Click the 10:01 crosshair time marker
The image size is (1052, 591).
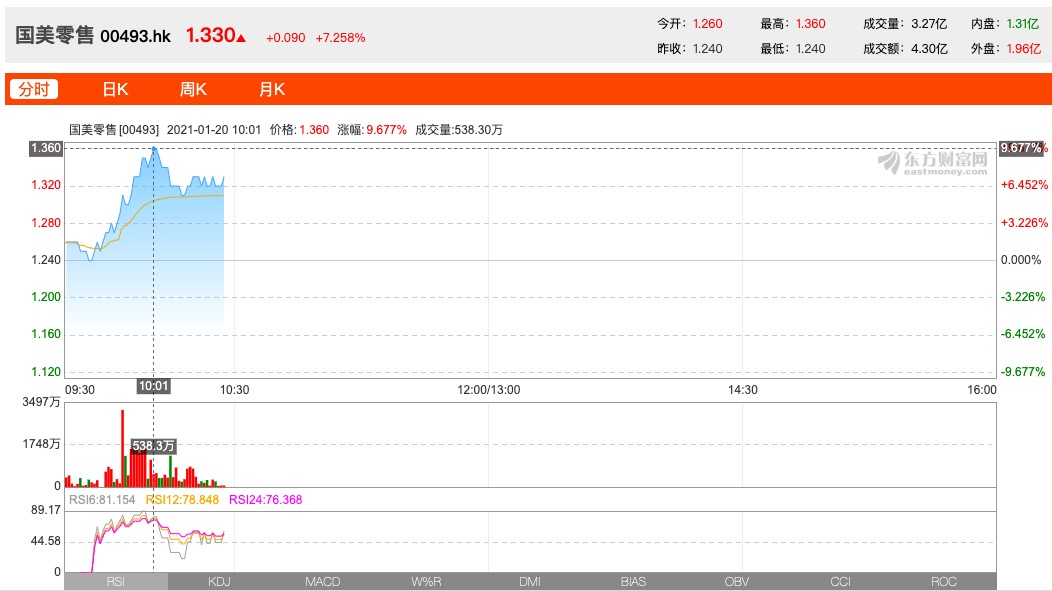[153, 386]
